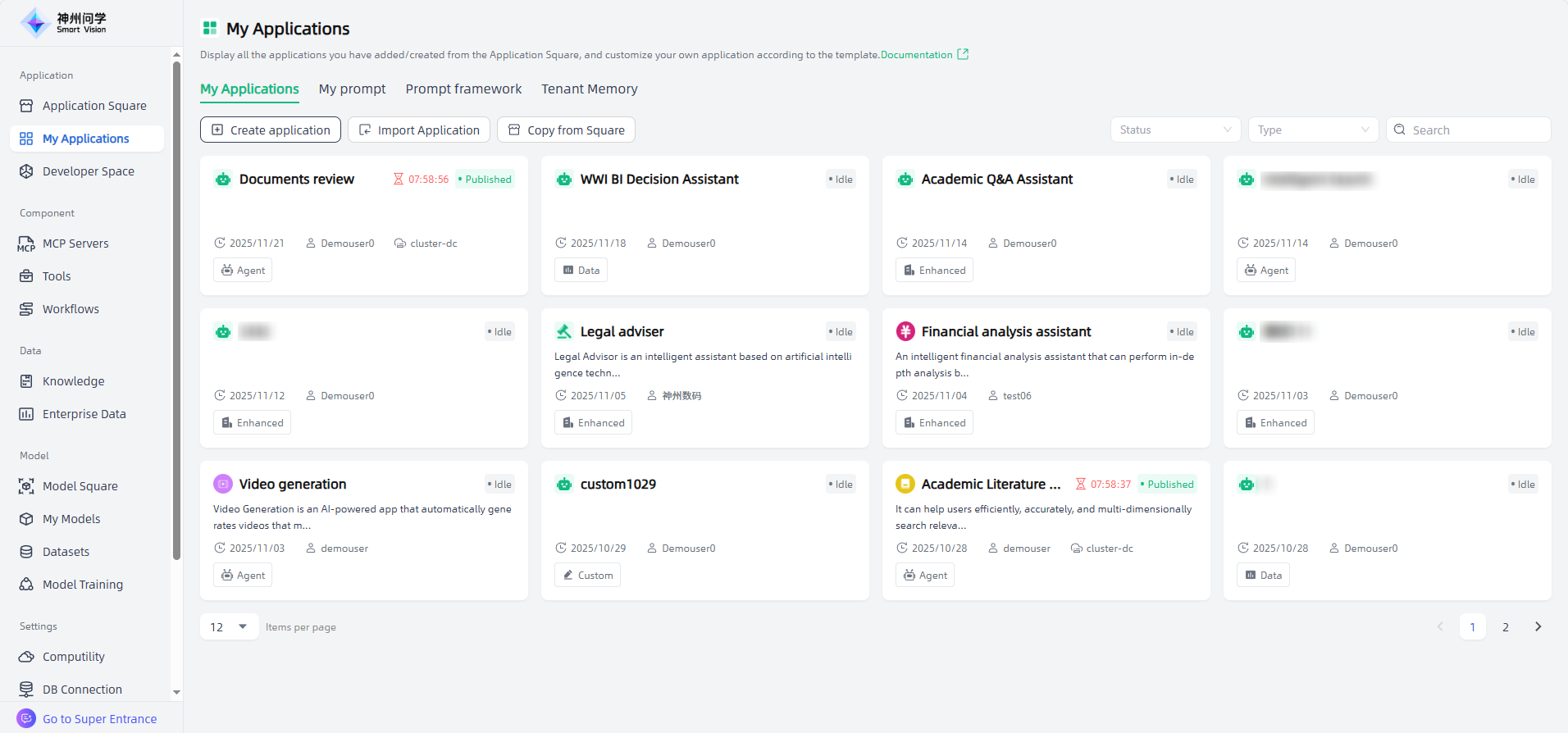
Task: Open MCP Servers from the sidebar
Action: [75, 244]
